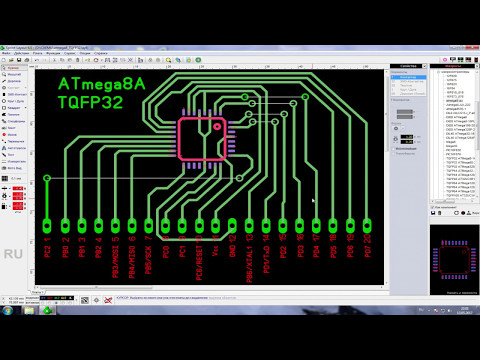Viewport: 480px width, 360px height.
Task: Click the Cut scissors icon
Action: [x=55, y=60]
